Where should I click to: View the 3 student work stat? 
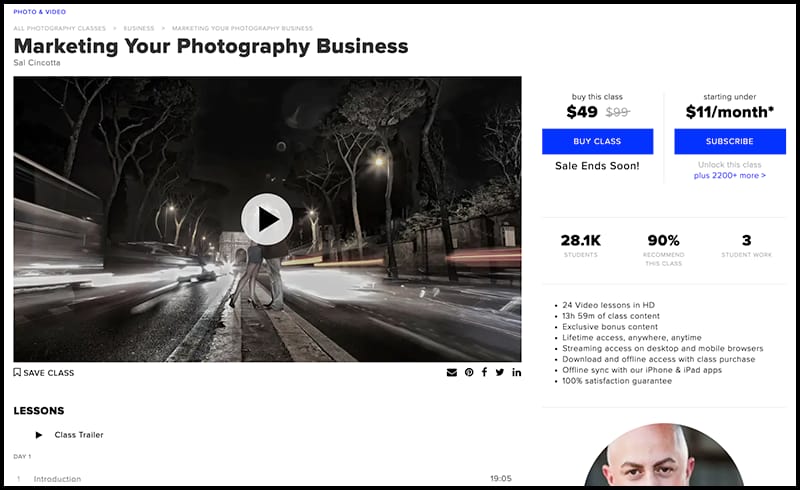pyautogui.click(x=746, y=245)
